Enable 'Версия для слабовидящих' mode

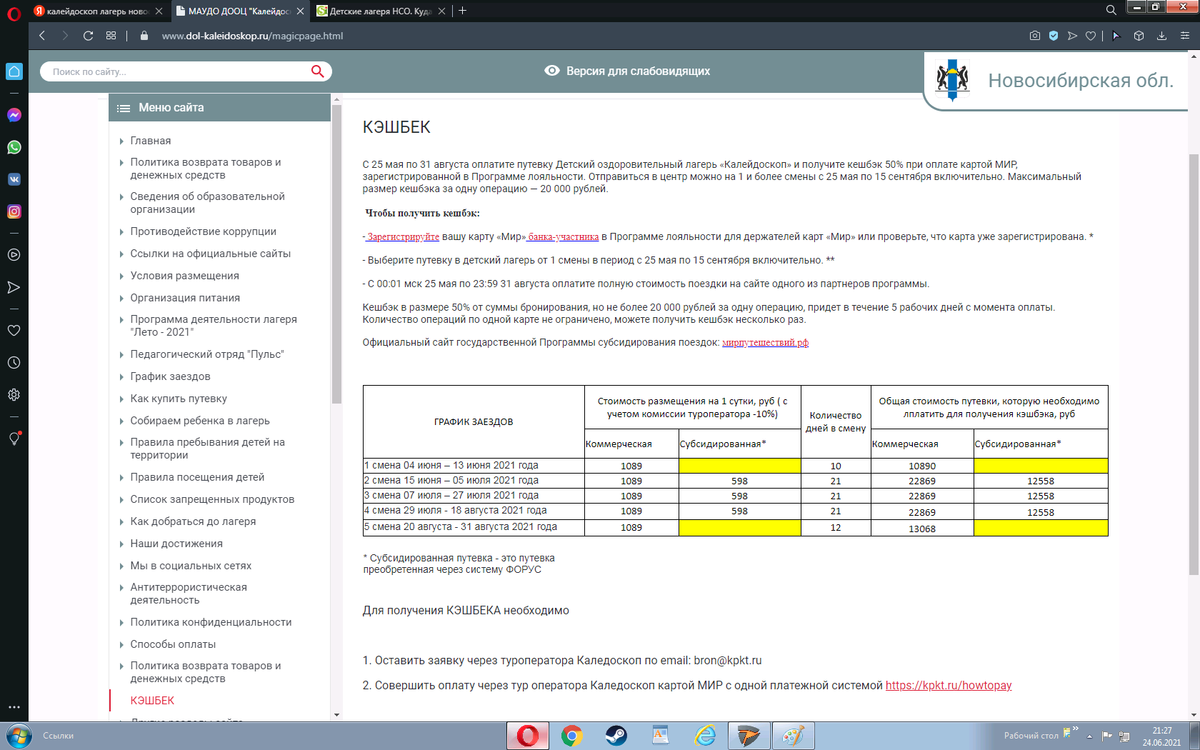pyautogui.click(x=627, y=71)
